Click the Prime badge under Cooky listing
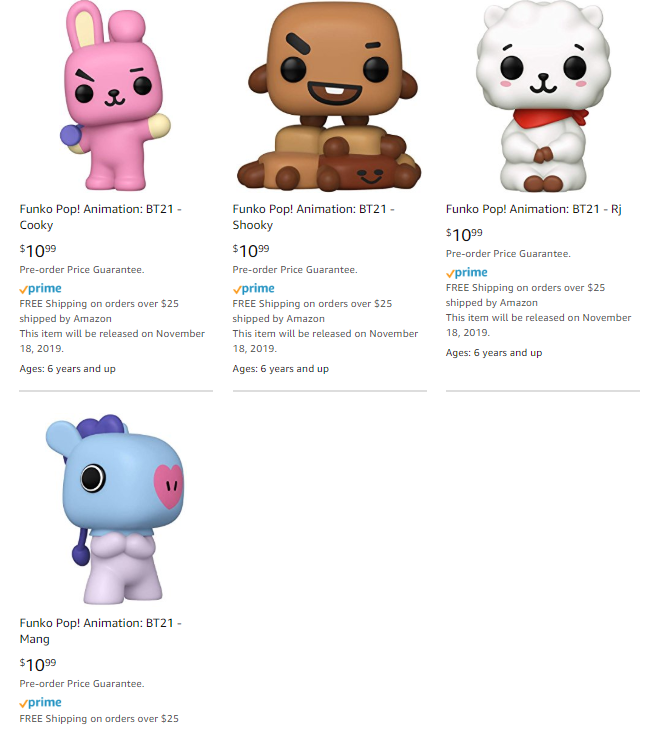The height and width of the screenshot is (729, 649). pos(40,289)
